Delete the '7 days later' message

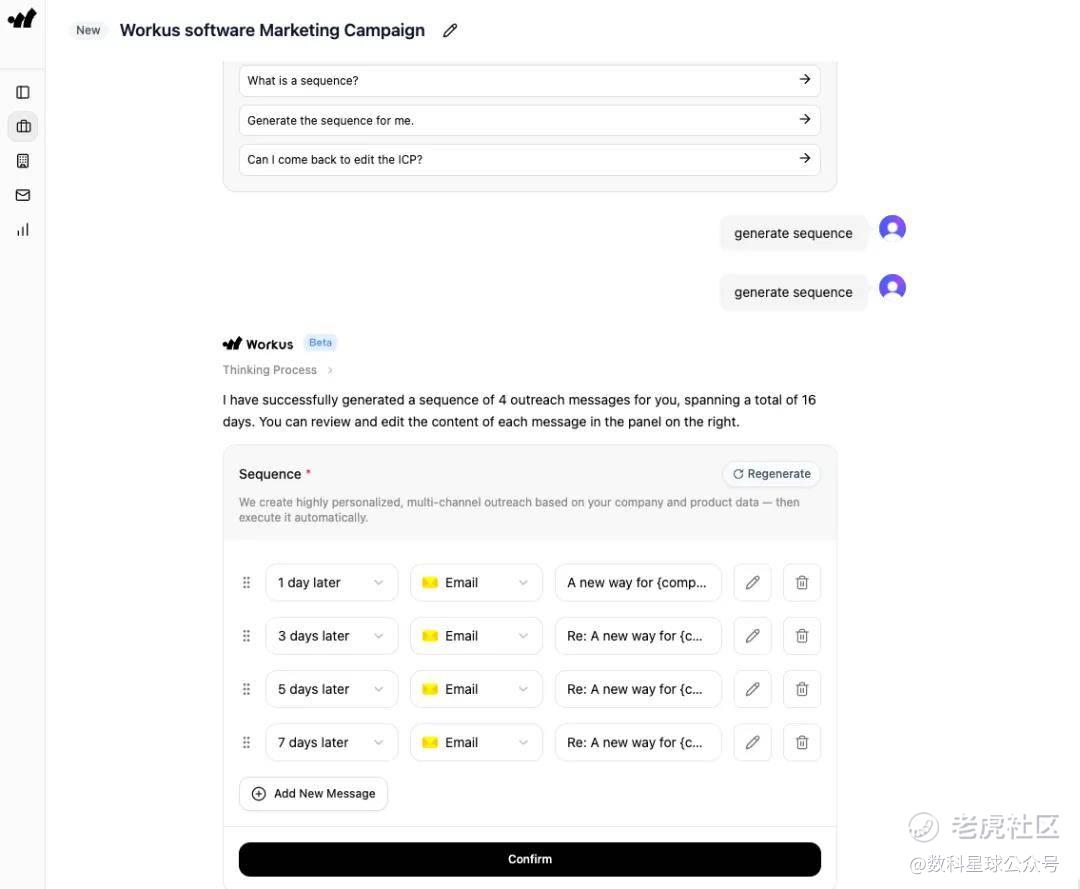pos(802,743)
